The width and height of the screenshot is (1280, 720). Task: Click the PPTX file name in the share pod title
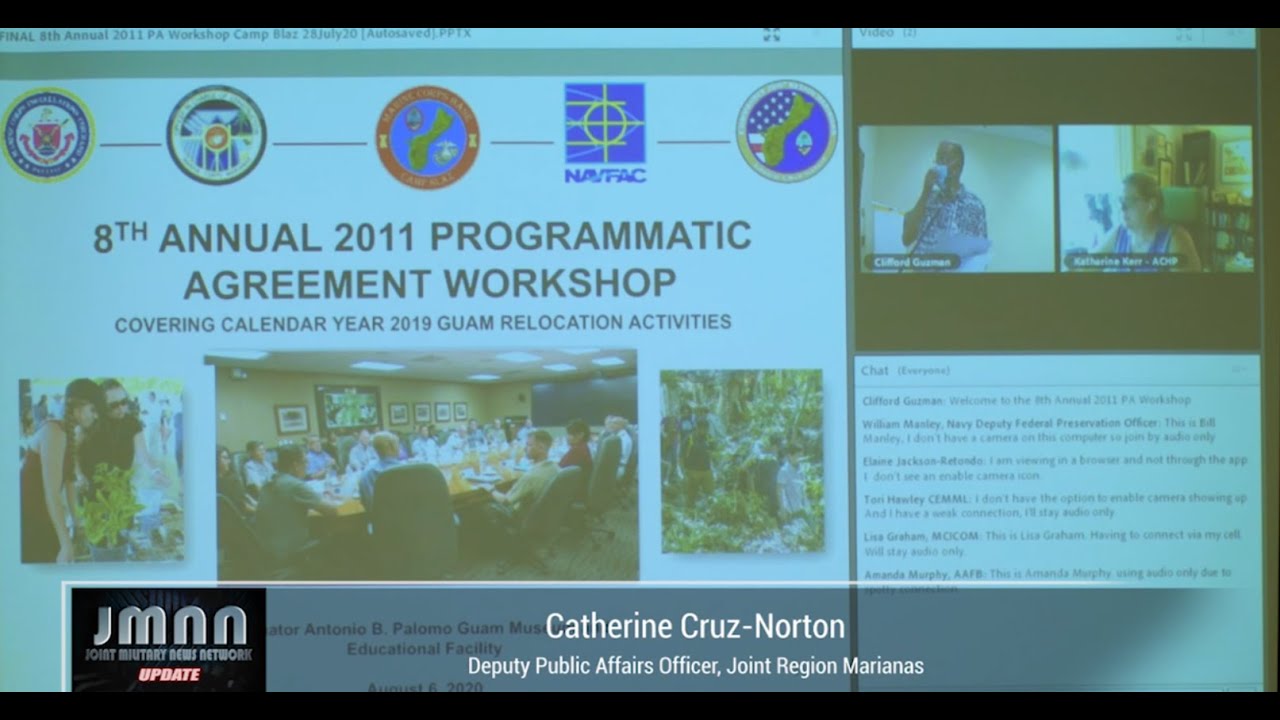click(x=235, y=34)
